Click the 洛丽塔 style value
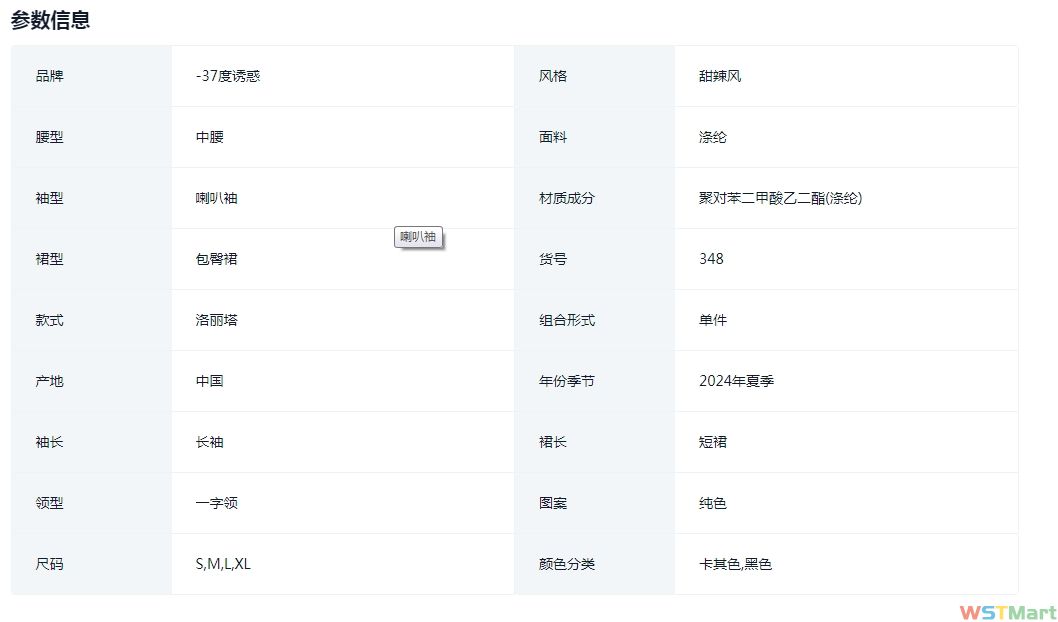1058x622 pixels. (x=217, y=320)
